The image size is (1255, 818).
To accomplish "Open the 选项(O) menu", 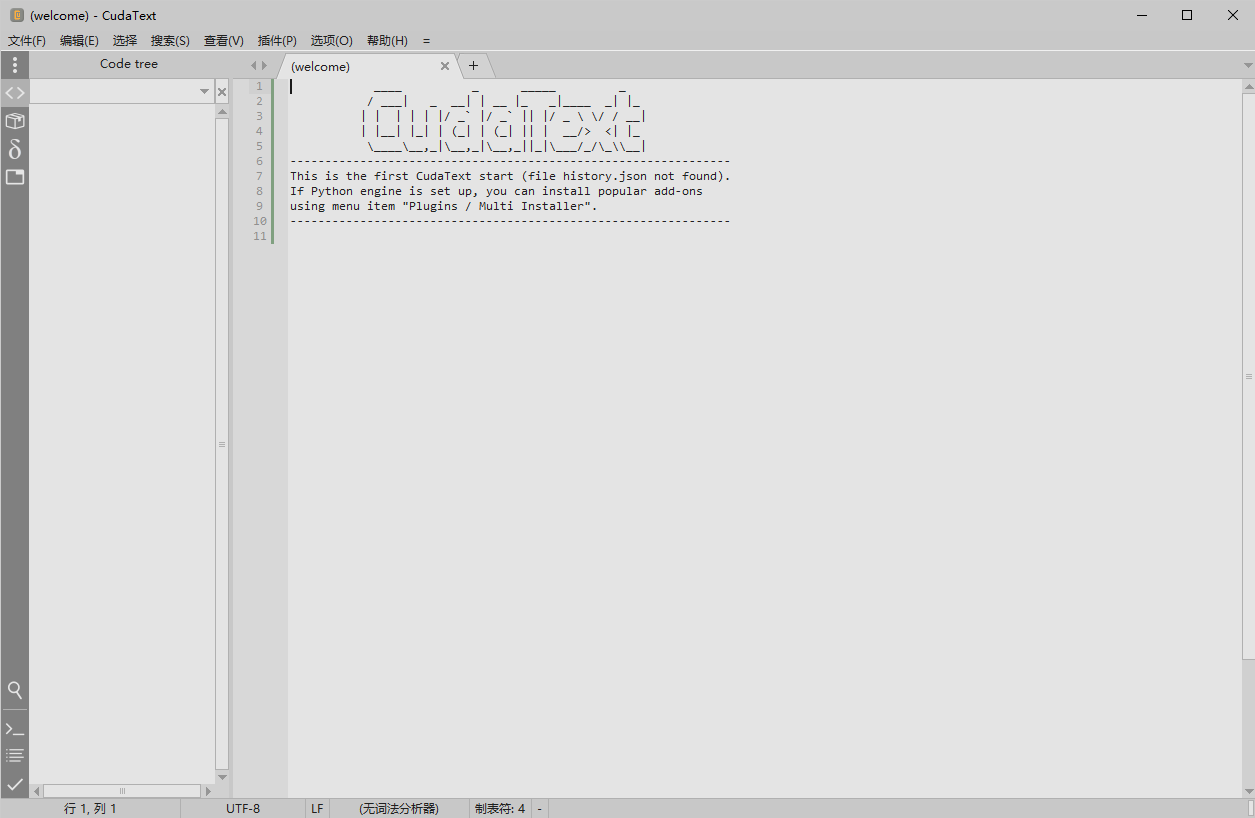I will (x=332, y=41).
